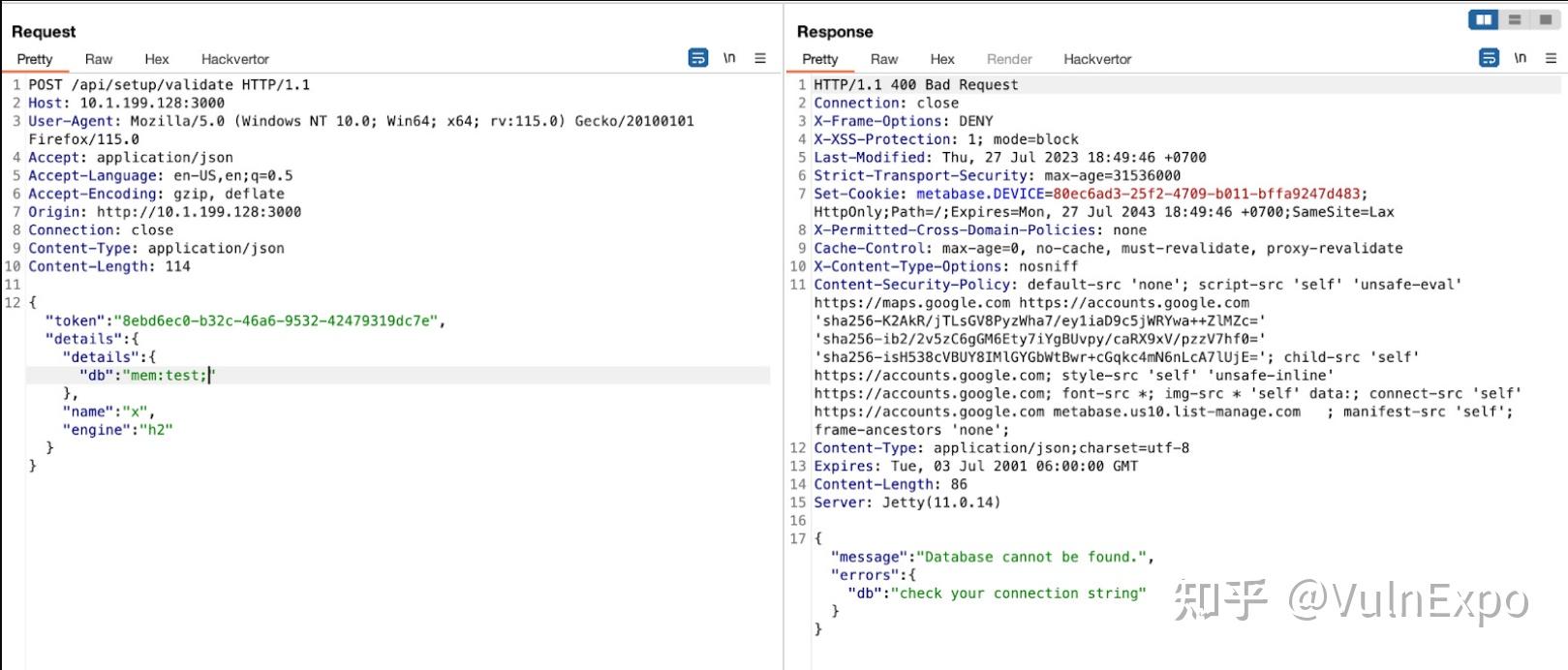Select the Hackvertor tab in Response panel
Viewport: 1568px width, 670px height.
coord(1097,59)
